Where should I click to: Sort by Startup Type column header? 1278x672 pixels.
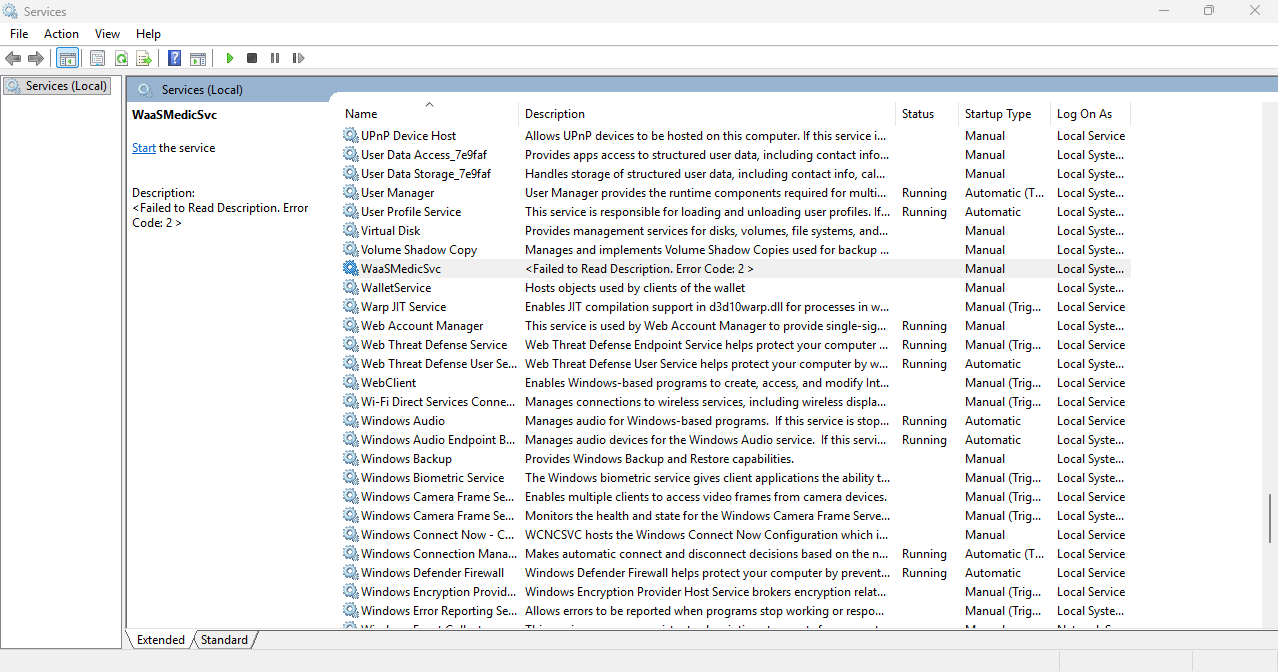point(1004,113)
